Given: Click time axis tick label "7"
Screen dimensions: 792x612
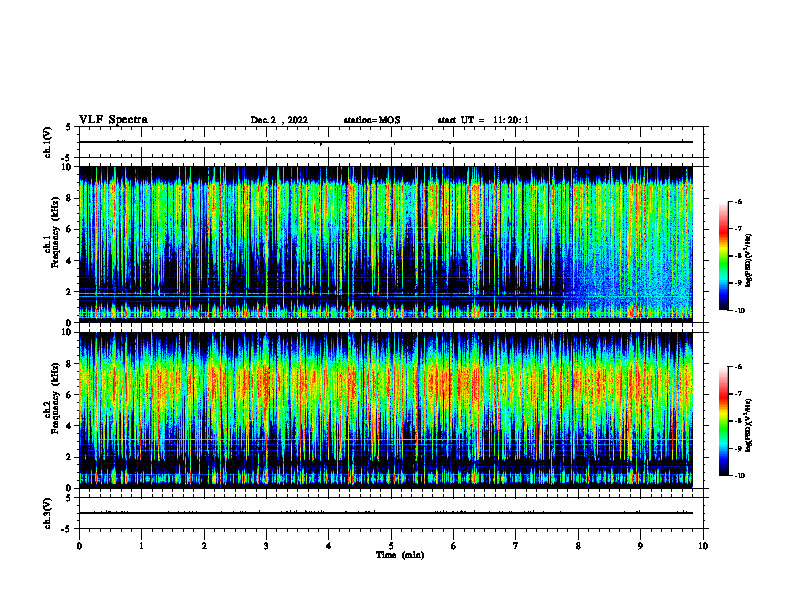Looking at the screenshot, I should click(516, 546).
